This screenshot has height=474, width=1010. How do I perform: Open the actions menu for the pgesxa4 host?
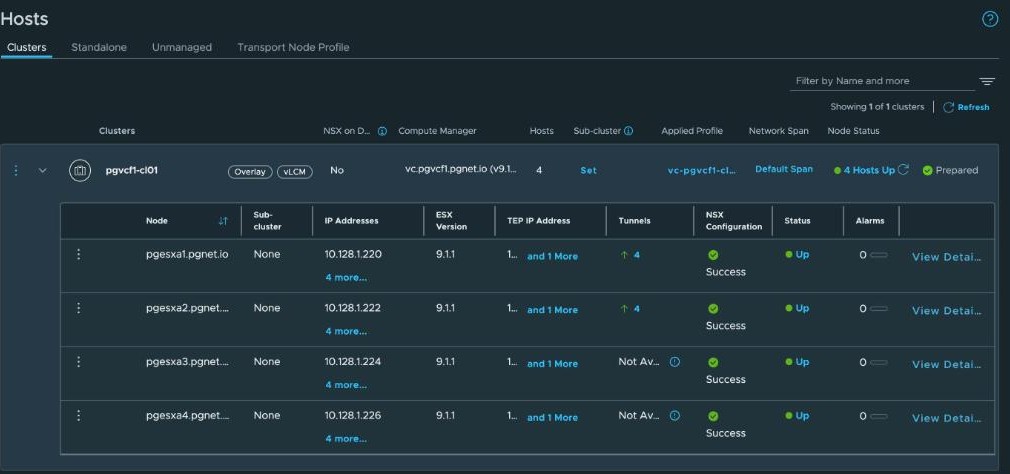coord(79,415)
